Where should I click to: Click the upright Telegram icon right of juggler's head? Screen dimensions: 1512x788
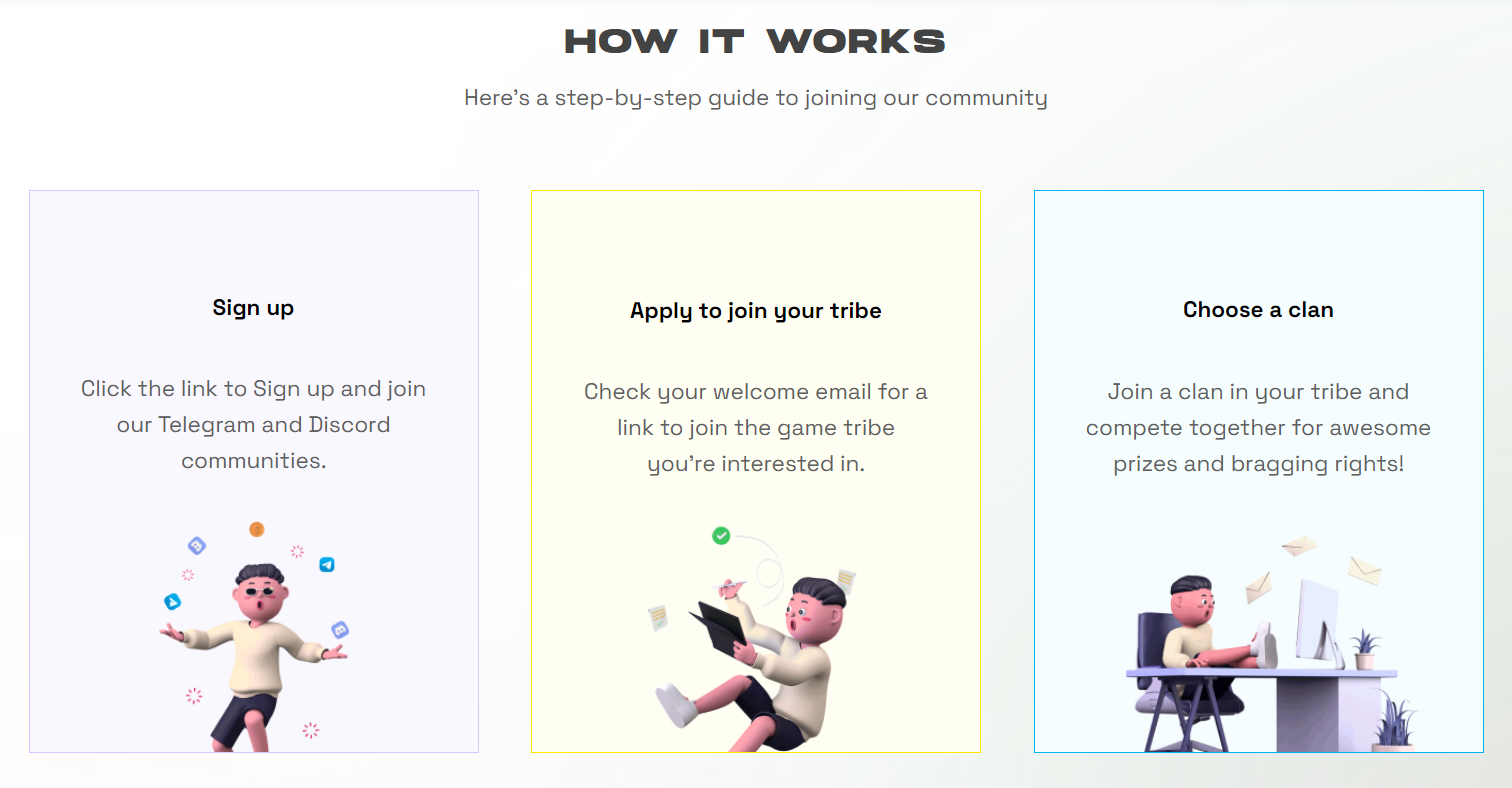pyautogui.click(x=326, y=565)
